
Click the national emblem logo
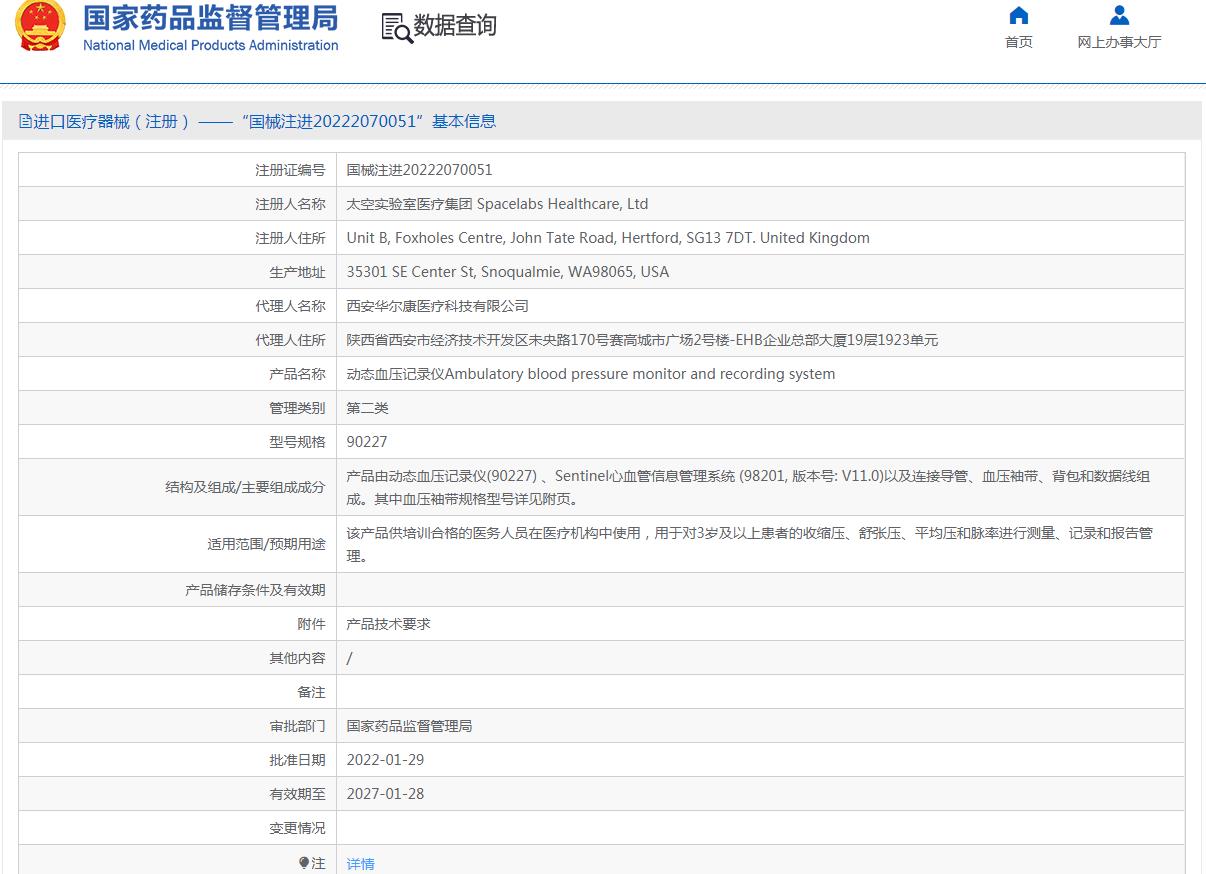coord(40,26)
